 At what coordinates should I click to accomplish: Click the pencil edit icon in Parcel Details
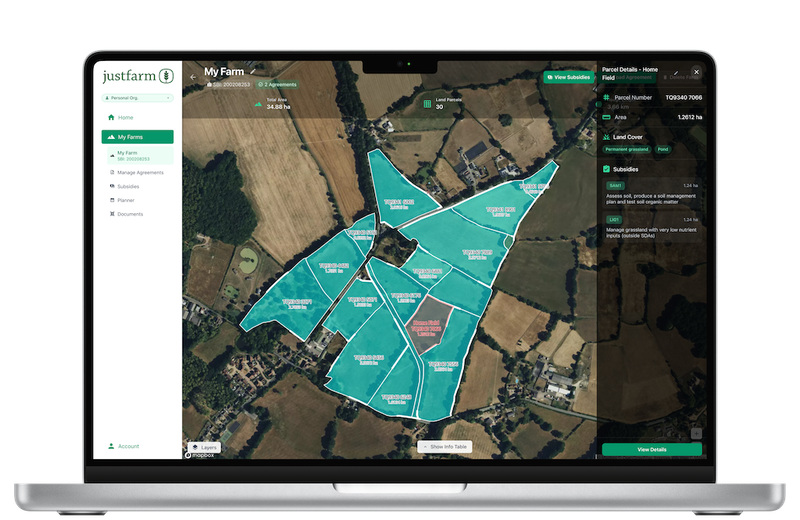(x=677, y=72)
